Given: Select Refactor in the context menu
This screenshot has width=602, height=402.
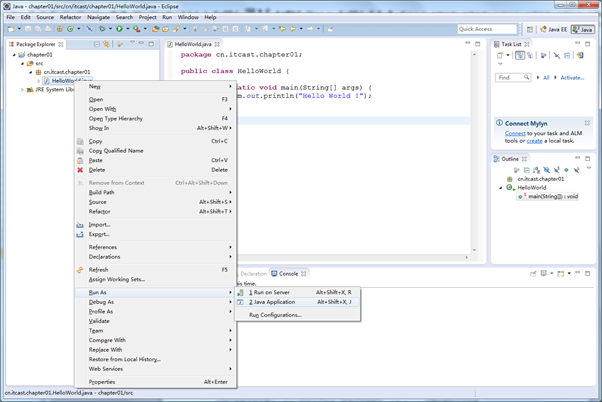Looking at the screenshot, I should tap(155, 212).
